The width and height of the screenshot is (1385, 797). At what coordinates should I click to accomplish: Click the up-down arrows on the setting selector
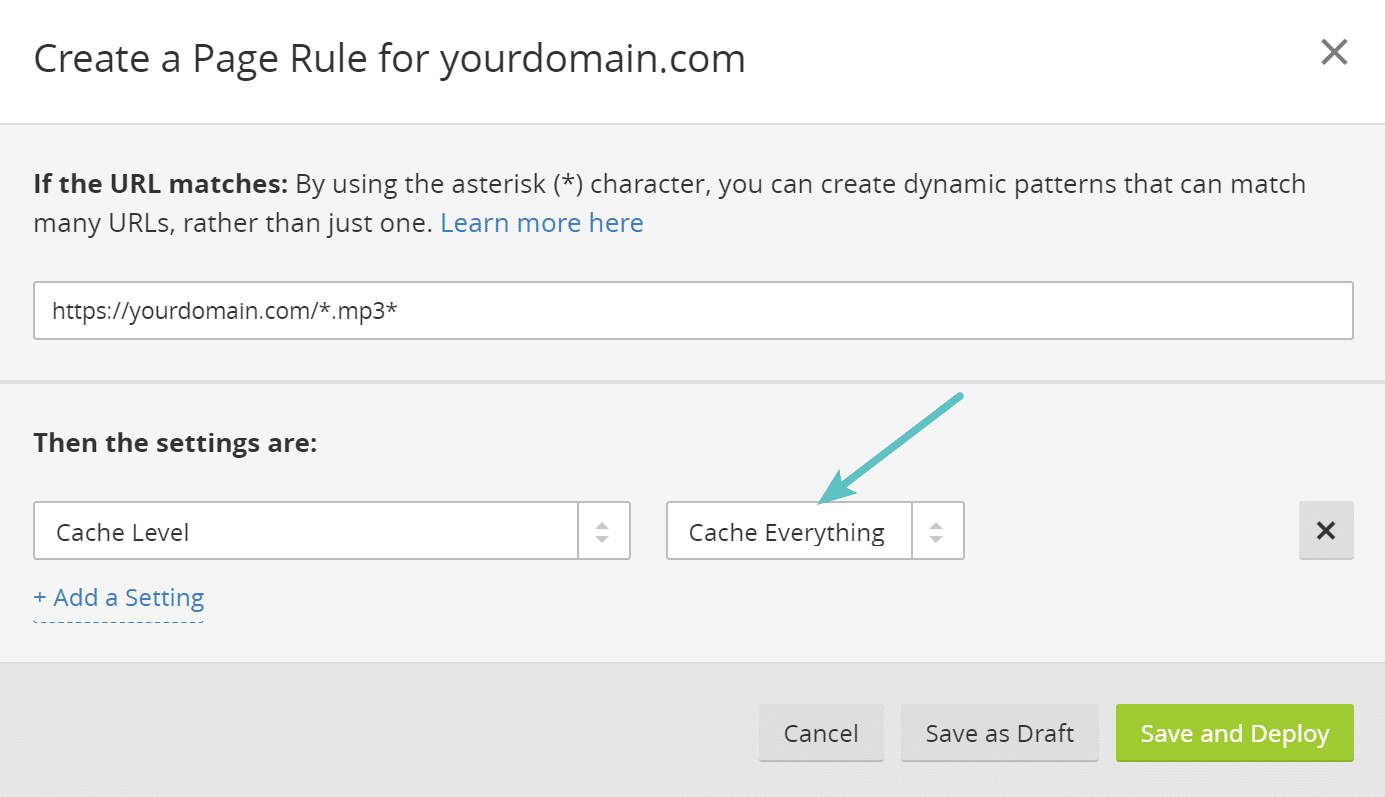(x=603, y=530)
